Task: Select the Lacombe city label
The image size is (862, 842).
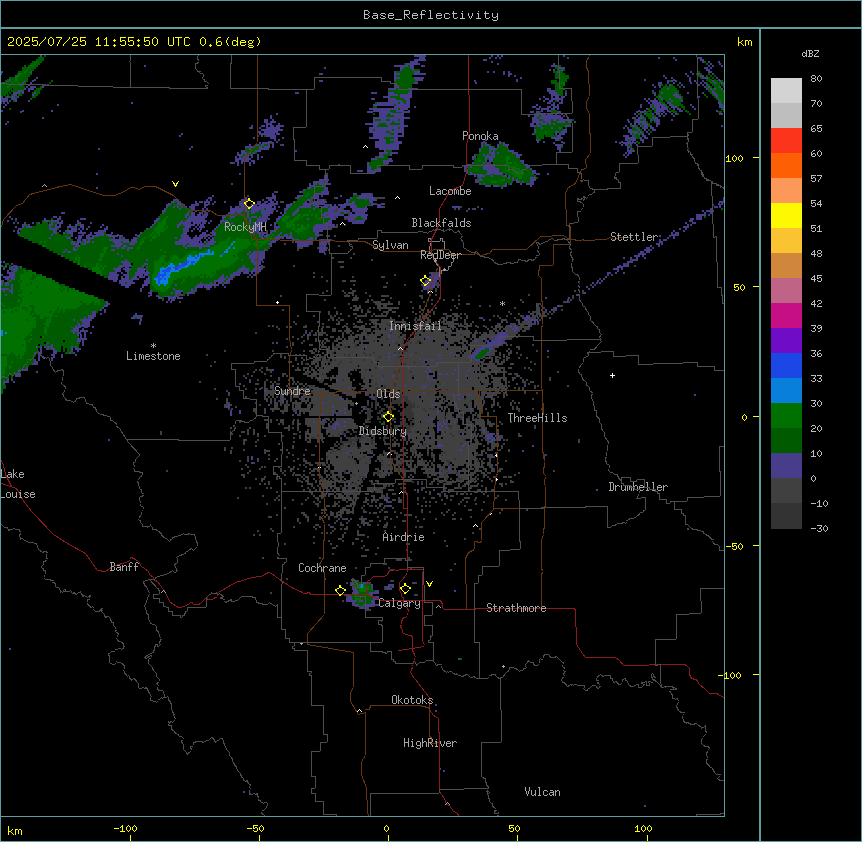Action: coord(450,191)
